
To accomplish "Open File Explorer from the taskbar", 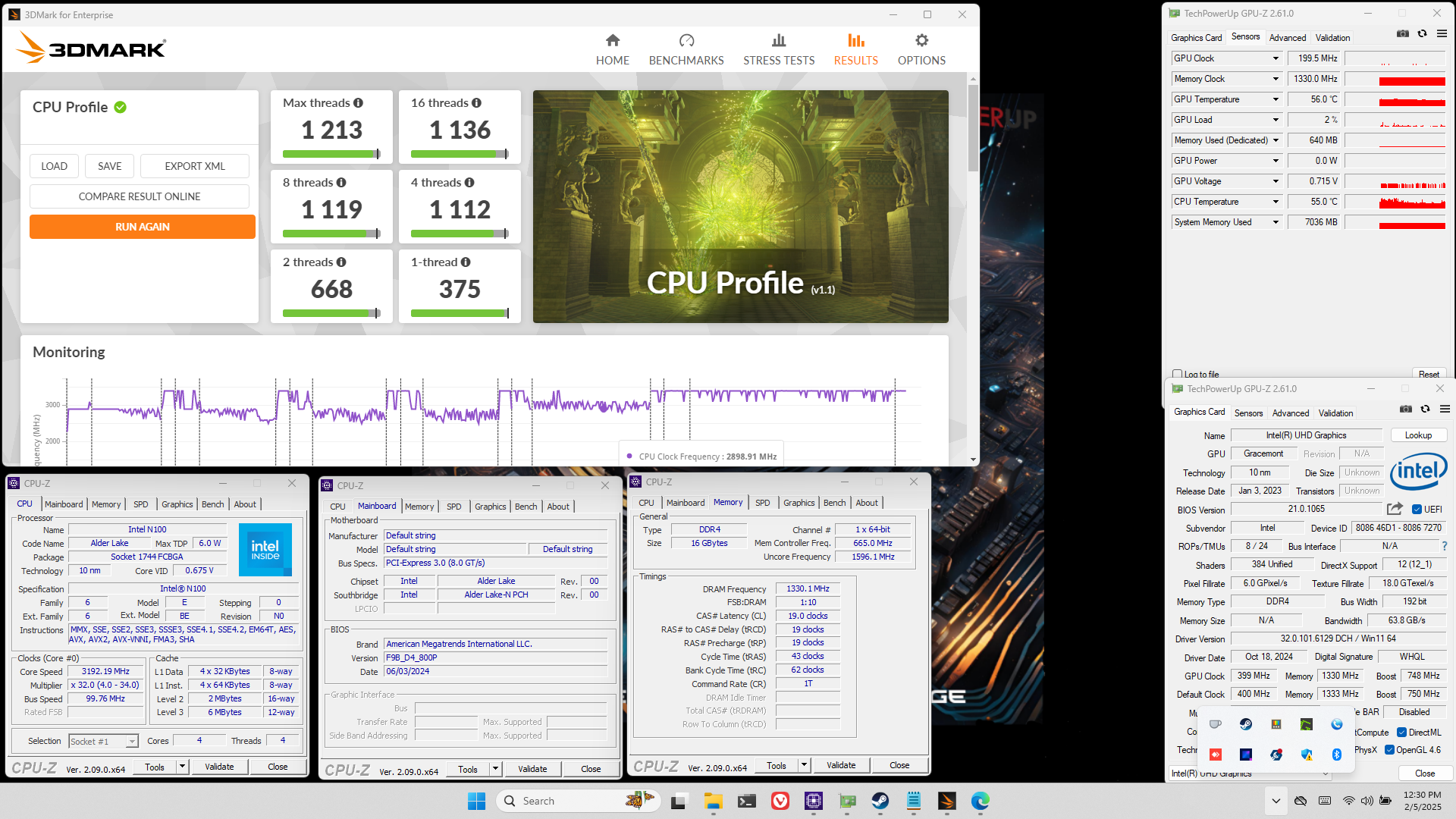I will (713, 801).
